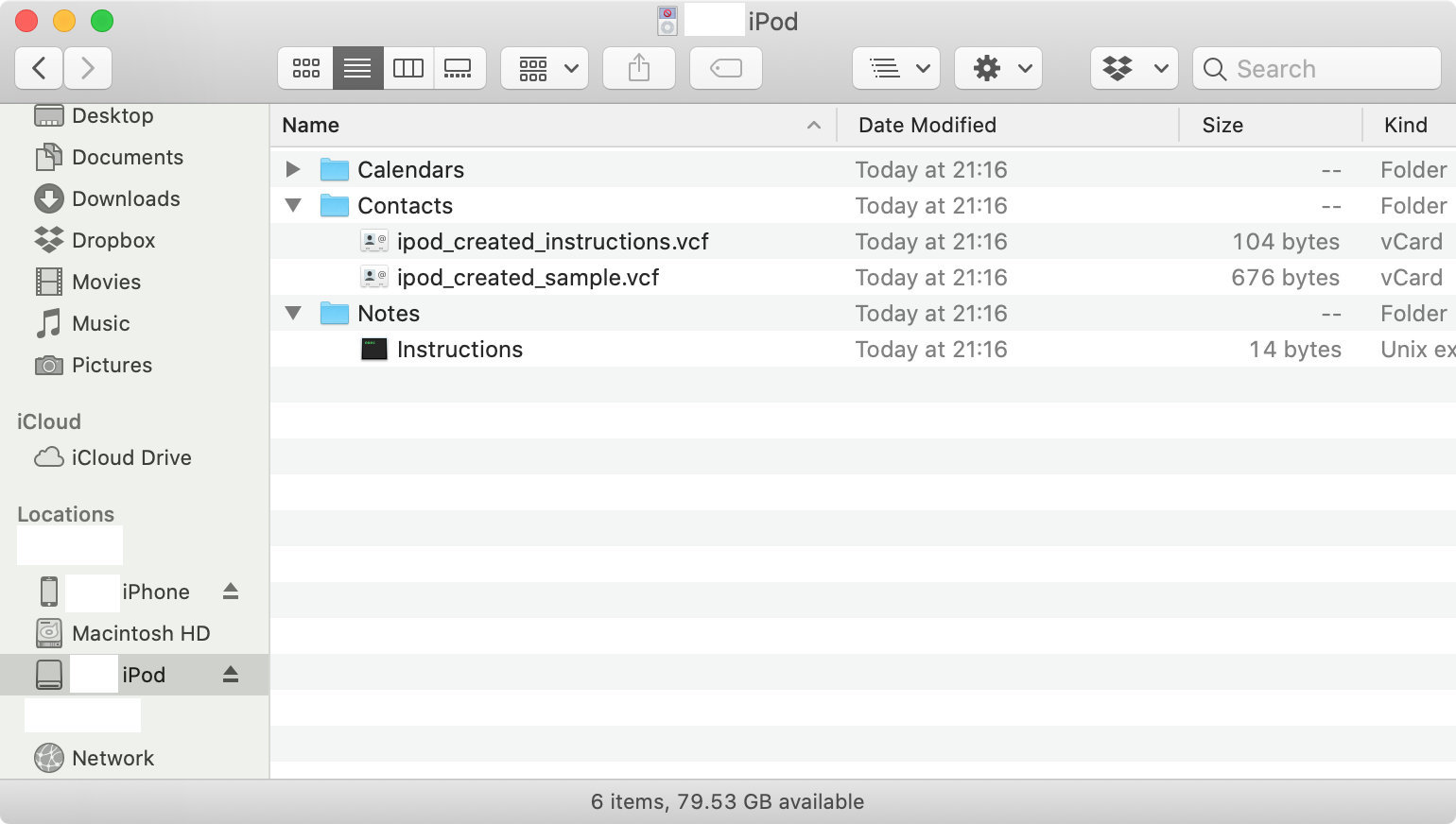Select the Instructions executable file icon

tap(374, 349)
